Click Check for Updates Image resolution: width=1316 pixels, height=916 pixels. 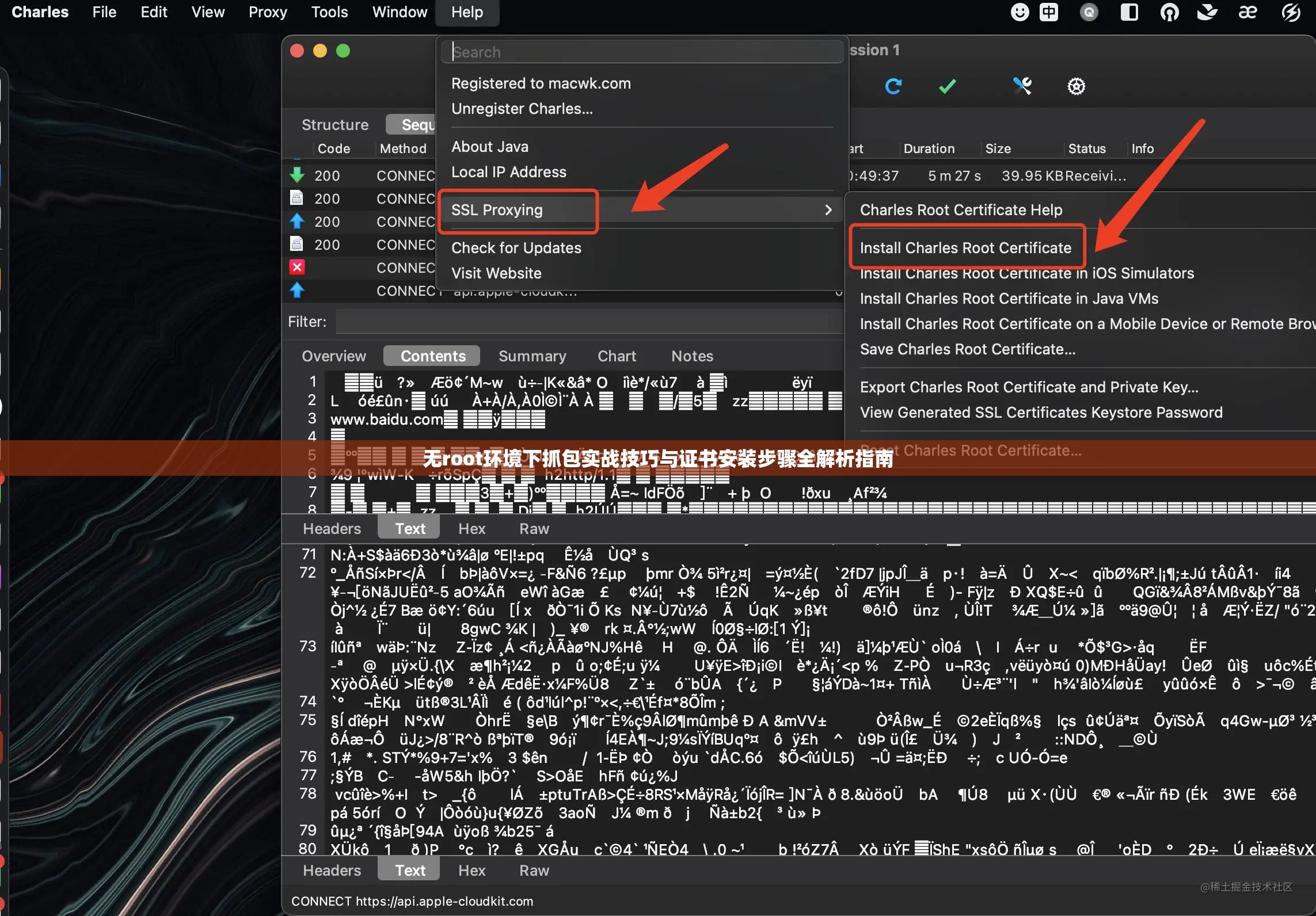pyautogui.click(x=516, y=248)
